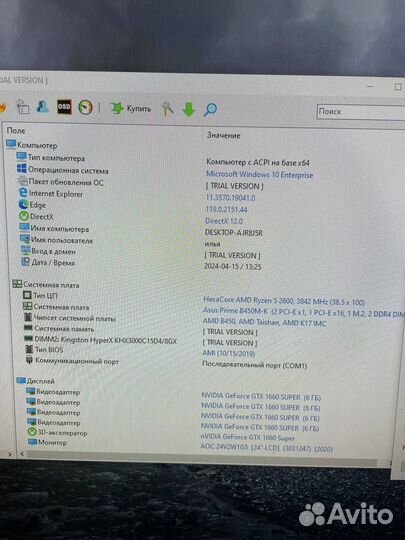
Task: Open the OSD panel icon
Action: point(64,107)
